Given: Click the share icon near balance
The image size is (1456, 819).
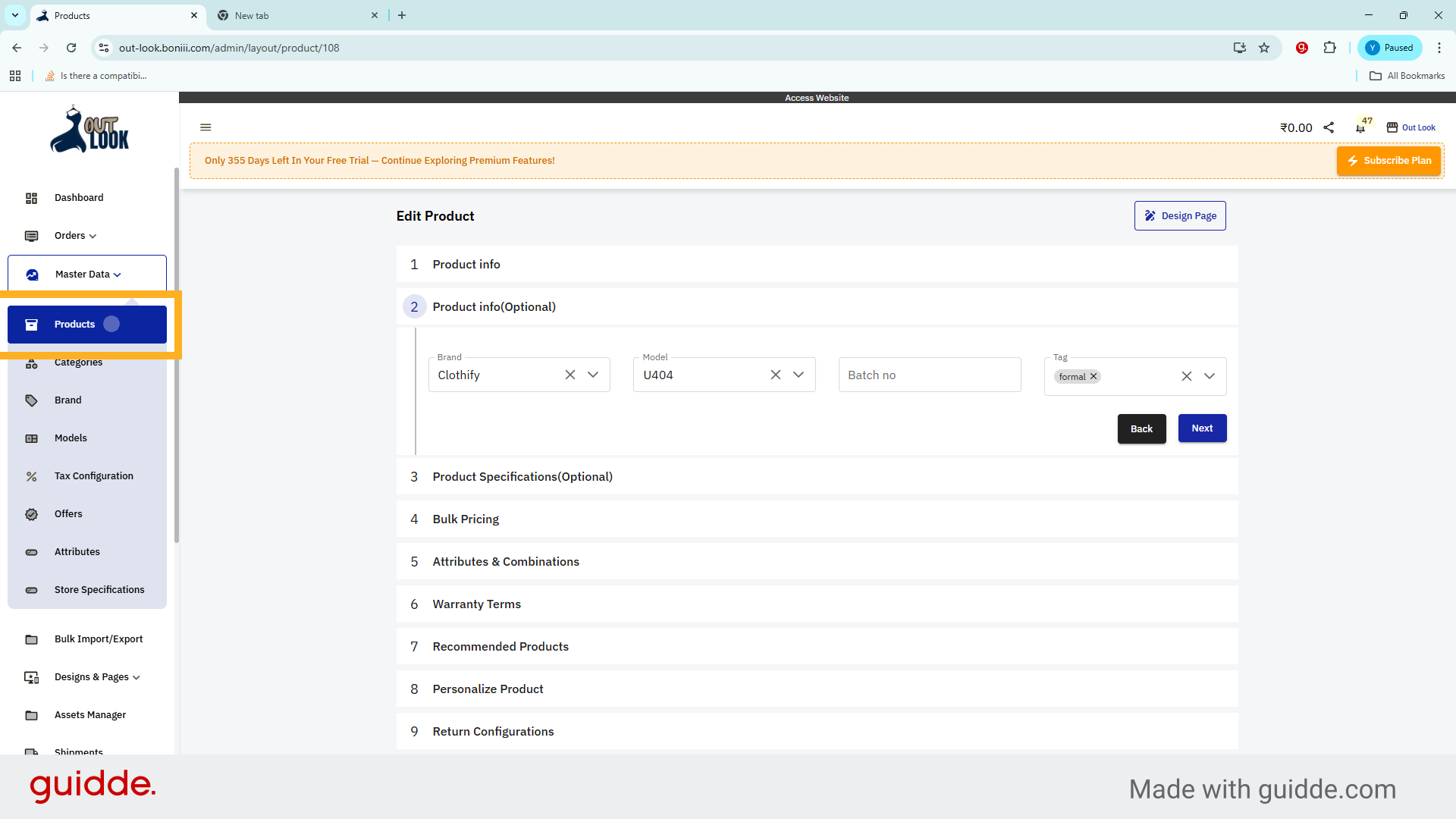Looking at the screenshot, I should [1329, 127].
